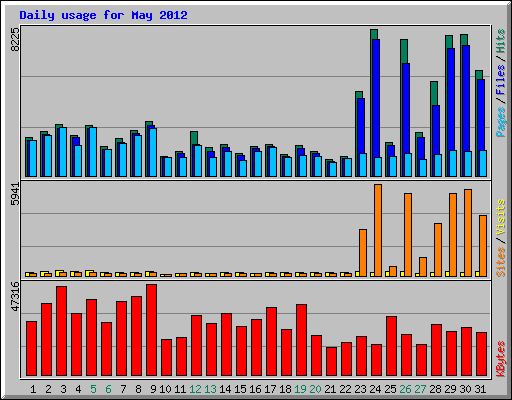This screenshot has height=400, width=512.
Task: Click day 24 on the x-axis
Action: point(375,389)
